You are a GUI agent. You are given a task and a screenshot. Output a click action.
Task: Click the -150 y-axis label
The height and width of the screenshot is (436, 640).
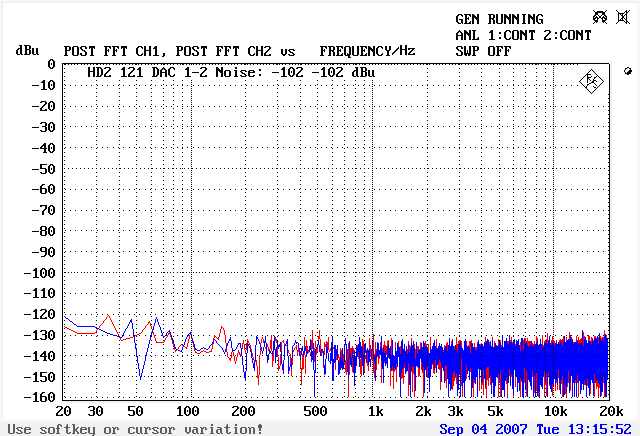[40, 377]
